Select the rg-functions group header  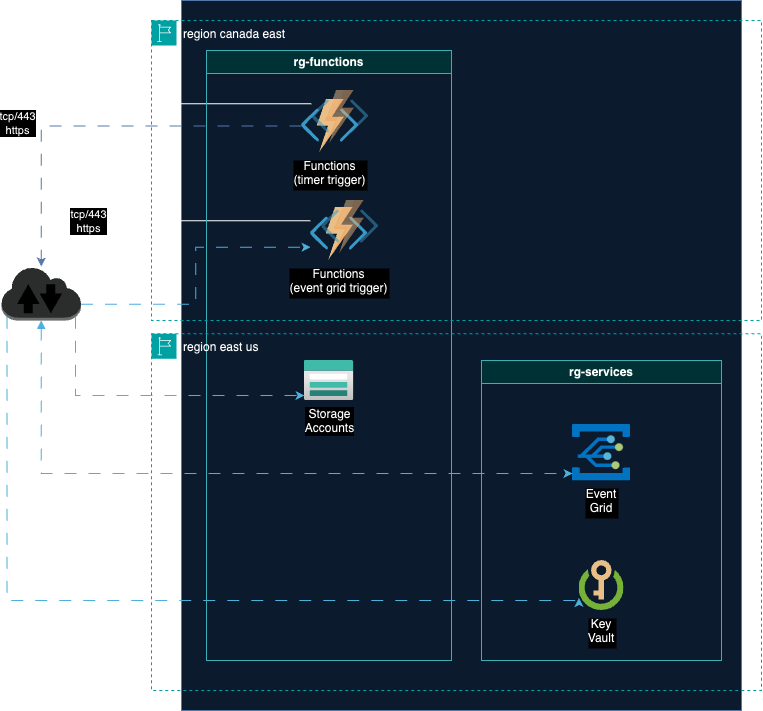point(328,62)
